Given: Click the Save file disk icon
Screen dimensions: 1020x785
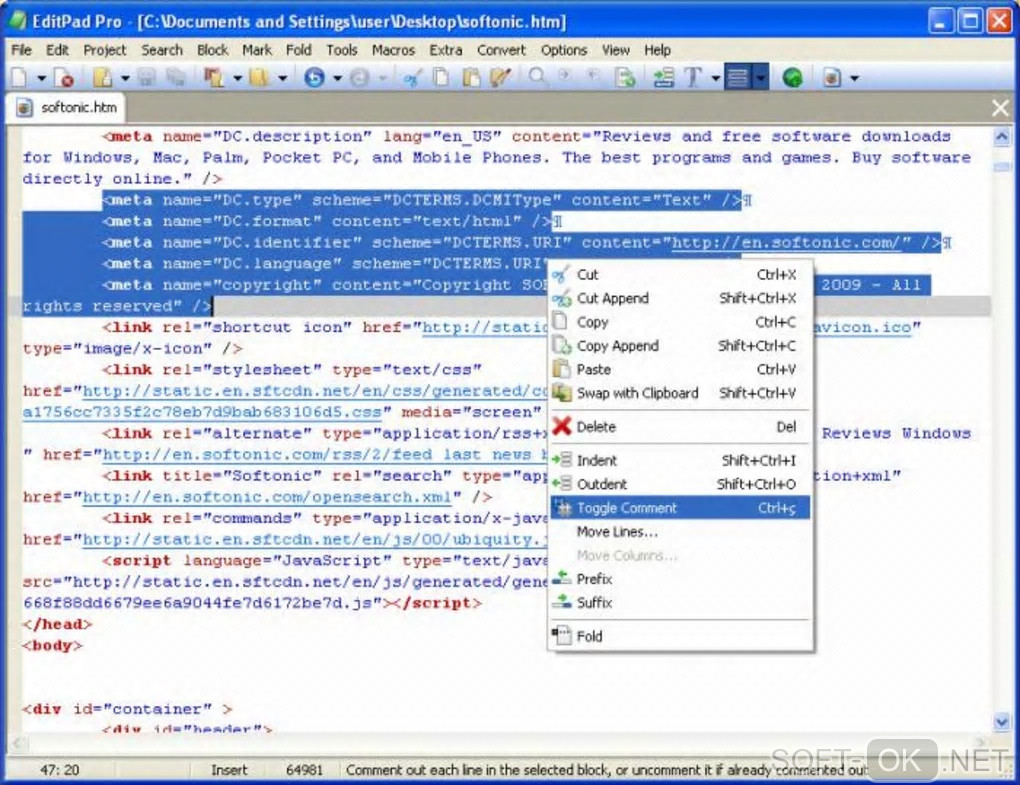Looking at the screenshot, I should (x=147, y=78).
